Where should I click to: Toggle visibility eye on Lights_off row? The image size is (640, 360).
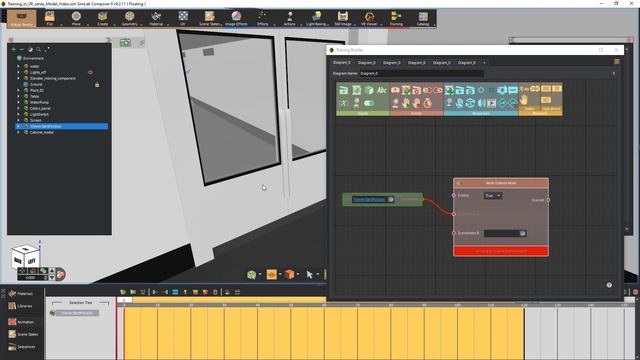(90, 72)
